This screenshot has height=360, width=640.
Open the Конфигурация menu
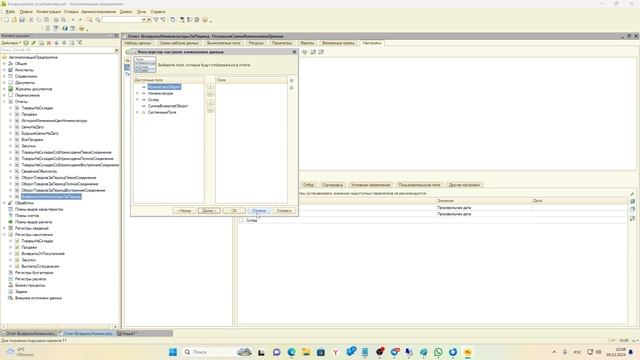(x=49, y=12)
